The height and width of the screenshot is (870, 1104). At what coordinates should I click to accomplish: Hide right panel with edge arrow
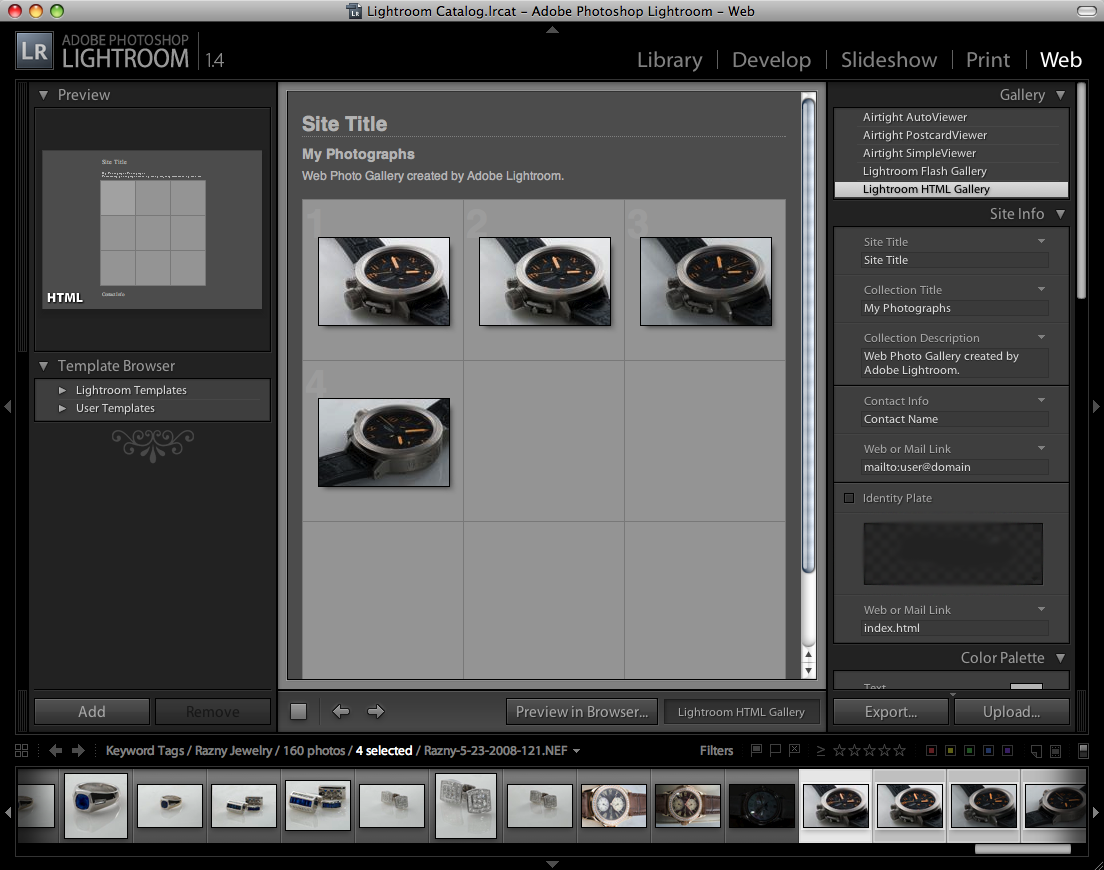click(1096, 406)
